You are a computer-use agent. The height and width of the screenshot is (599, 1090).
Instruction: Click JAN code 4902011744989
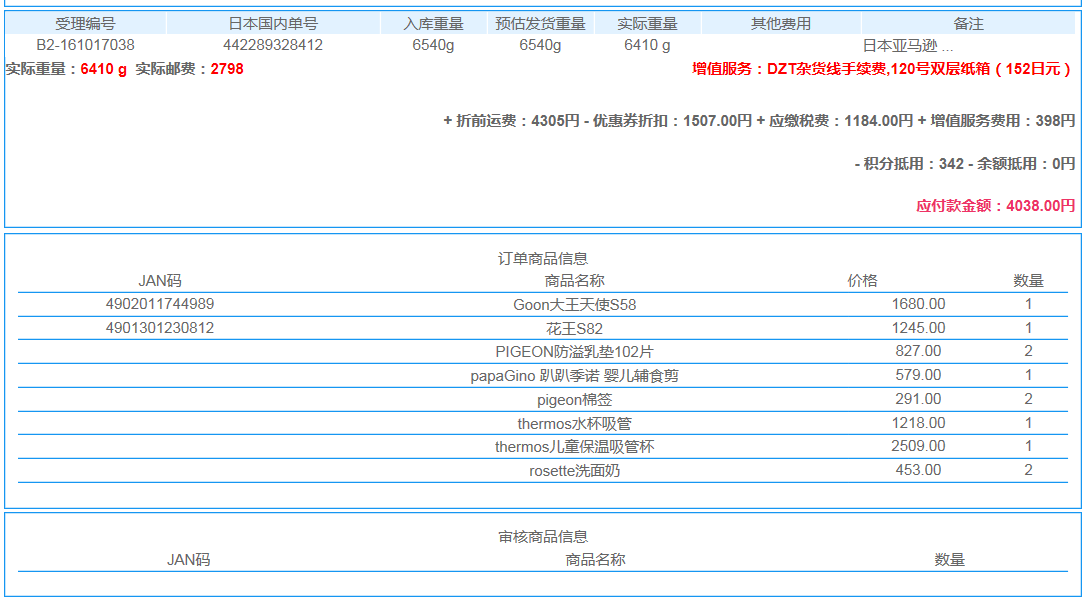tap(160, 304)
